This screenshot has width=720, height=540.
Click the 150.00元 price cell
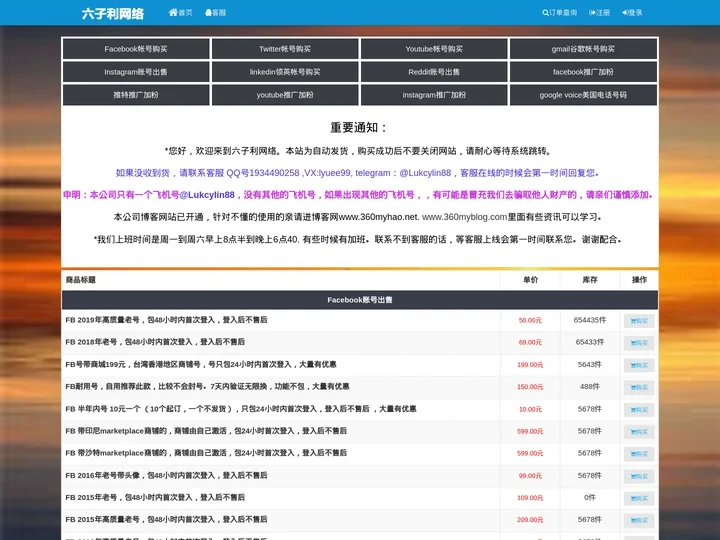(x=530, y=387)
